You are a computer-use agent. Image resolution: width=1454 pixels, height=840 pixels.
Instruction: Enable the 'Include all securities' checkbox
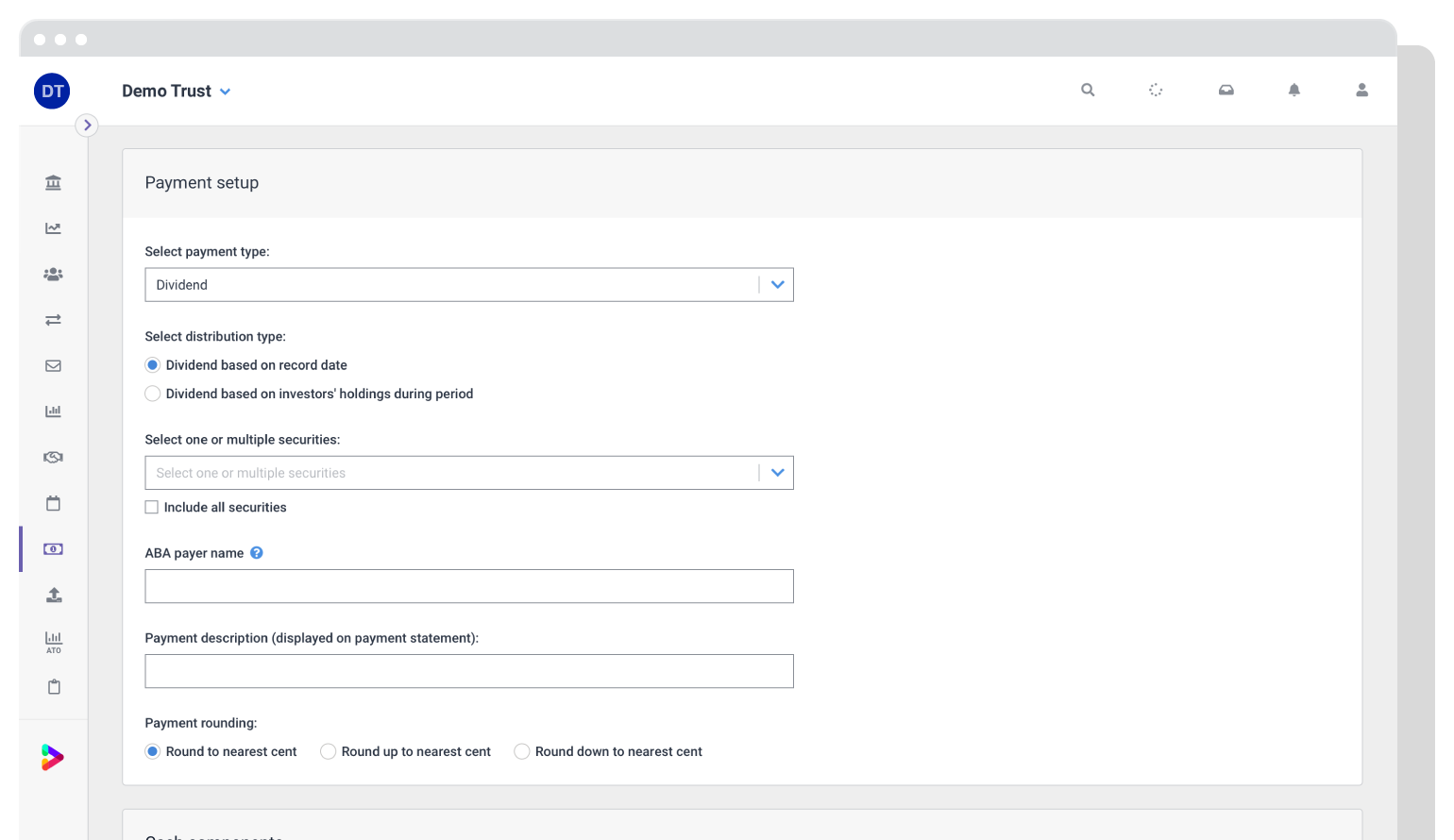[152, 507]
